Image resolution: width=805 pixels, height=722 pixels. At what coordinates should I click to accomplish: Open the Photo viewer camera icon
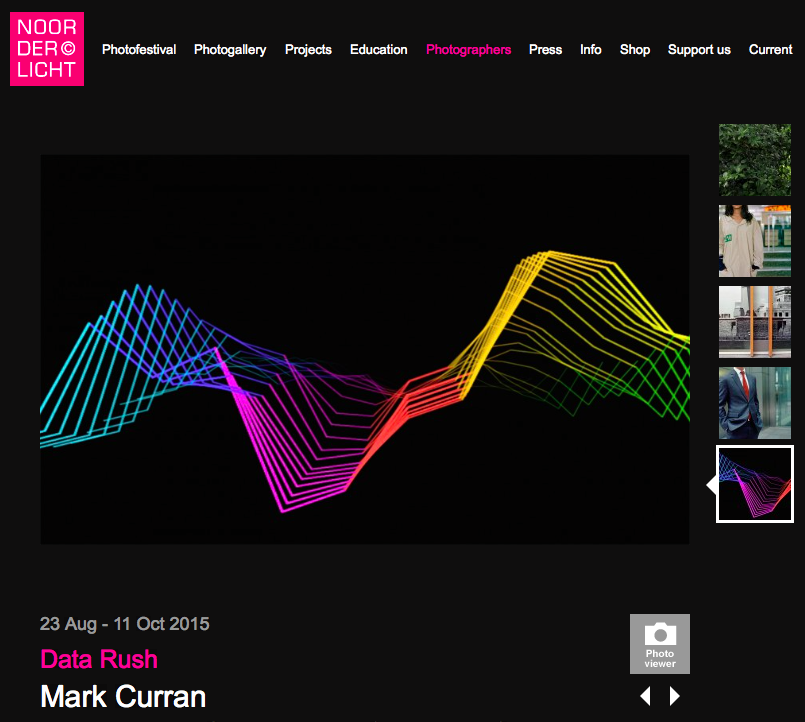point(659,643)
